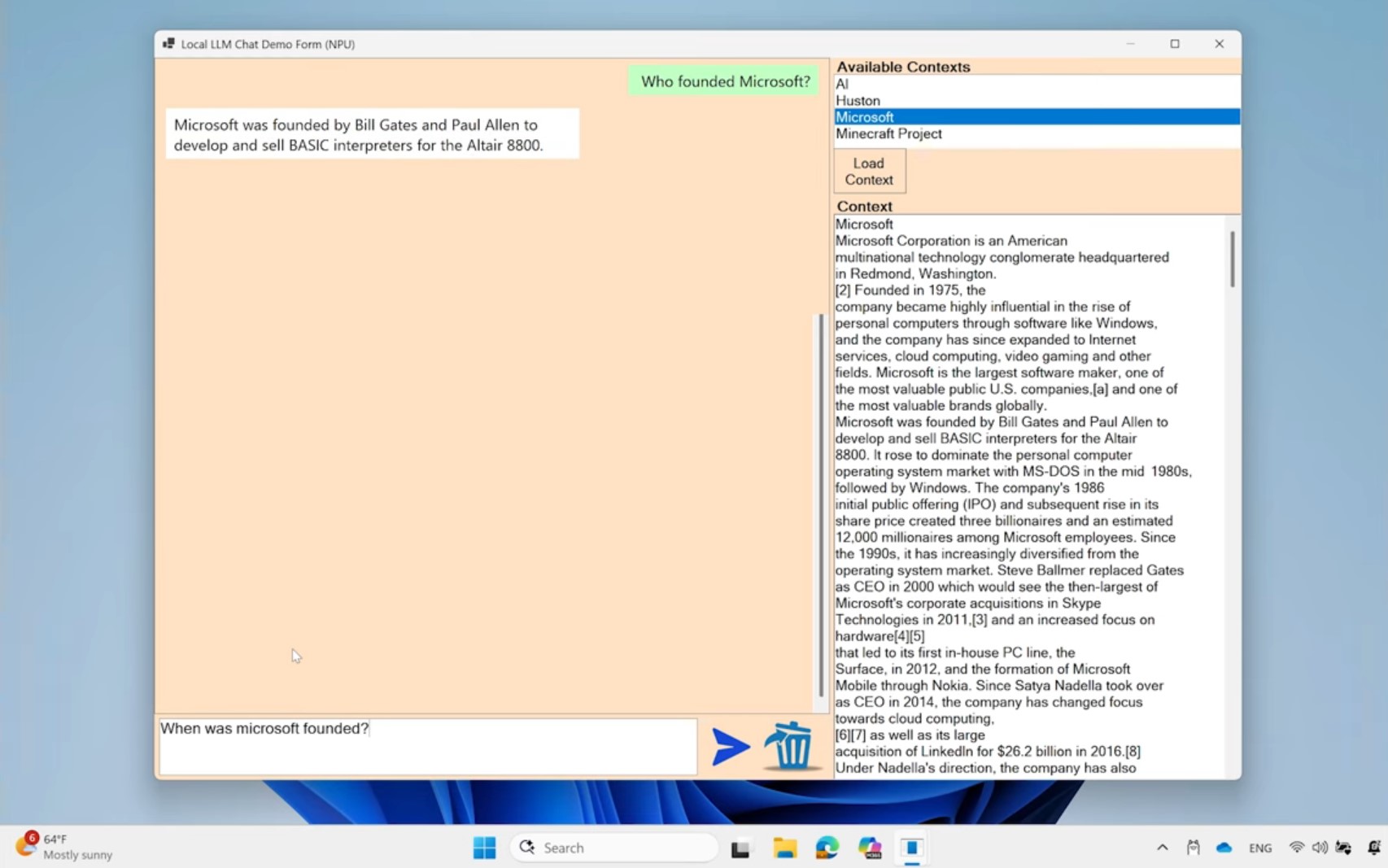
Task: Click inside the Context text area
Action: [1029, 496]
